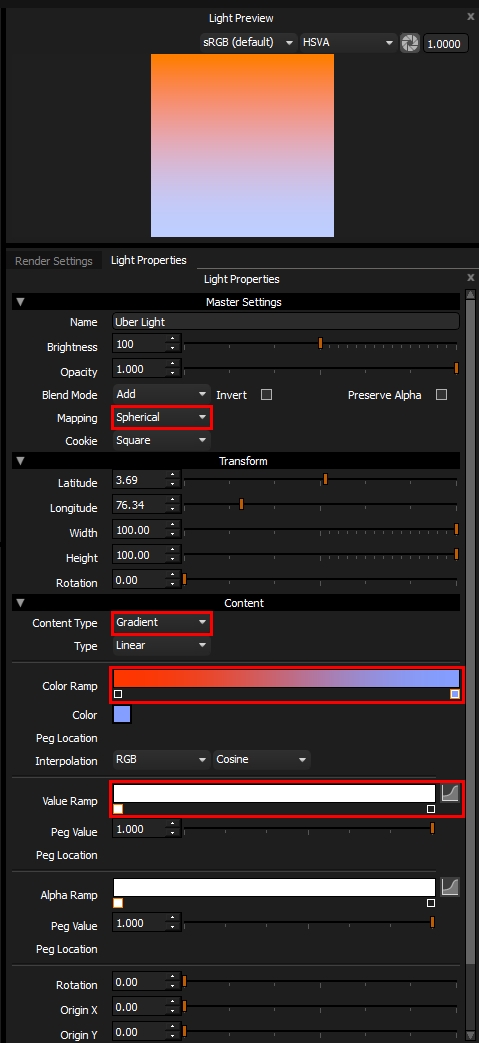Open the HSVA channel dropdown
This screenshot has height=1043, width=479.
click(x=349, y=43)
